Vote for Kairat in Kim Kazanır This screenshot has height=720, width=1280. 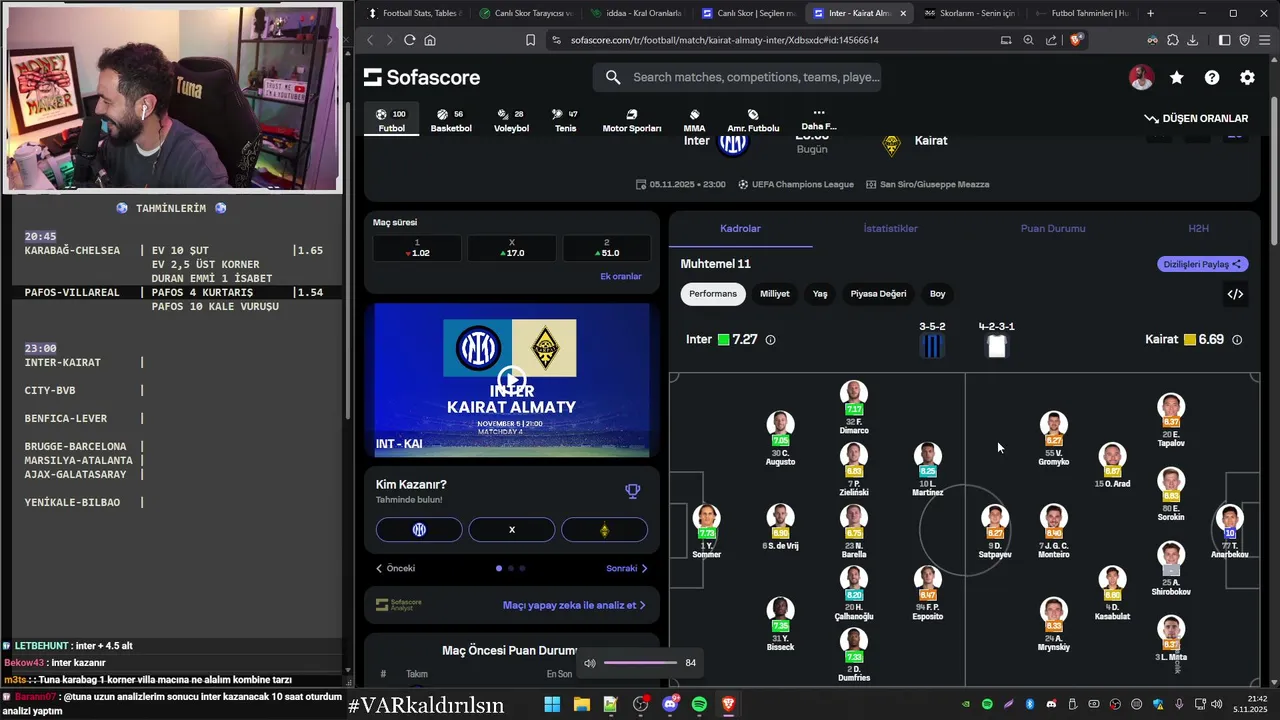pos(604,530)
